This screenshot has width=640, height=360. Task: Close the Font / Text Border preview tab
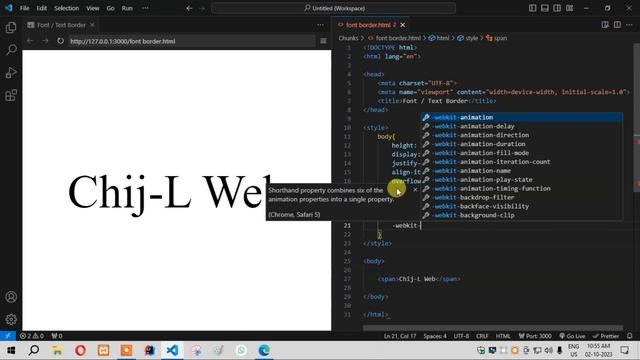92,25
